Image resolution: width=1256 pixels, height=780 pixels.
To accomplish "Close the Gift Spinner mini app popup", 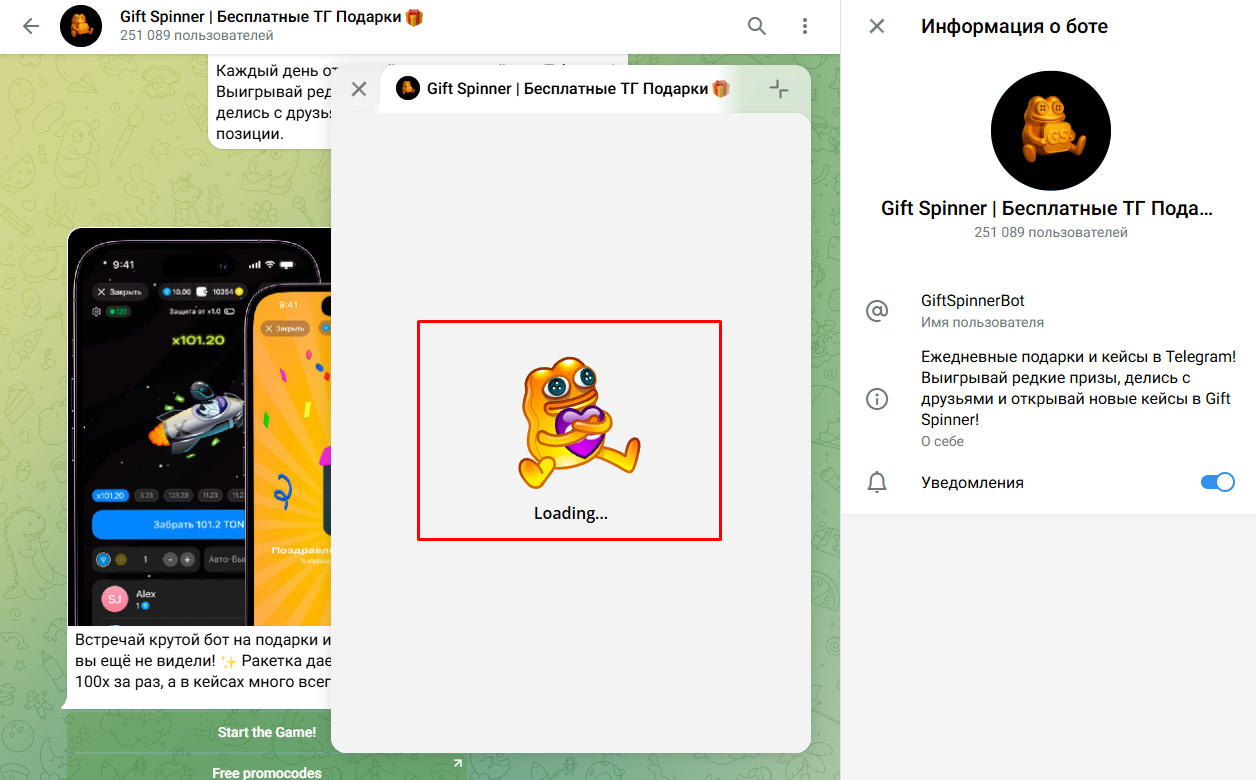I will click(x=359, y=89).
